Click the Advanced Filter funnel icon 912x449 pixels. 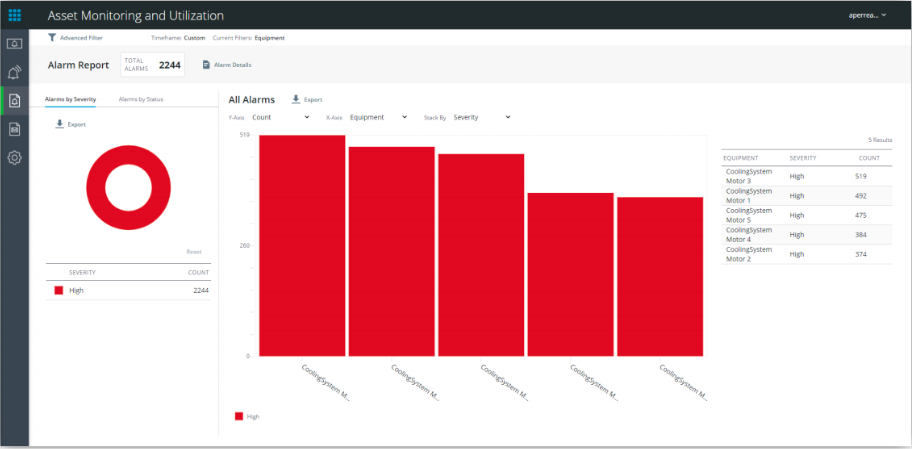click(x=52, y=38)
